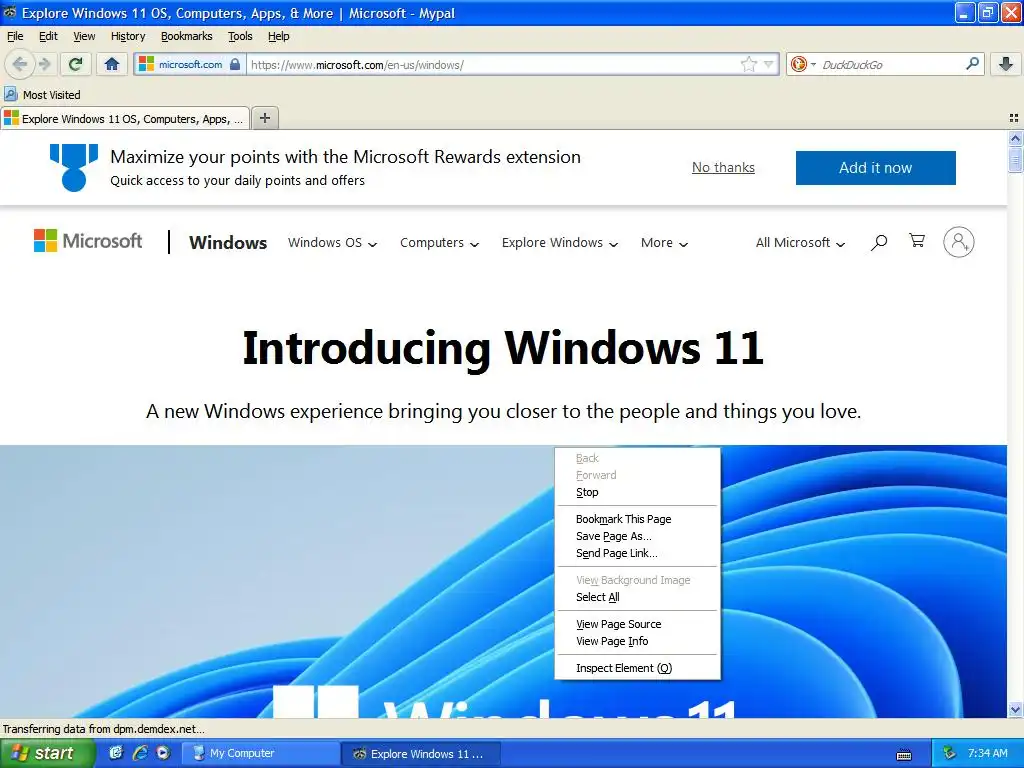Expand the search engine selector arrow
Viewport: 1024px width, 768px height.
(813, 64)
